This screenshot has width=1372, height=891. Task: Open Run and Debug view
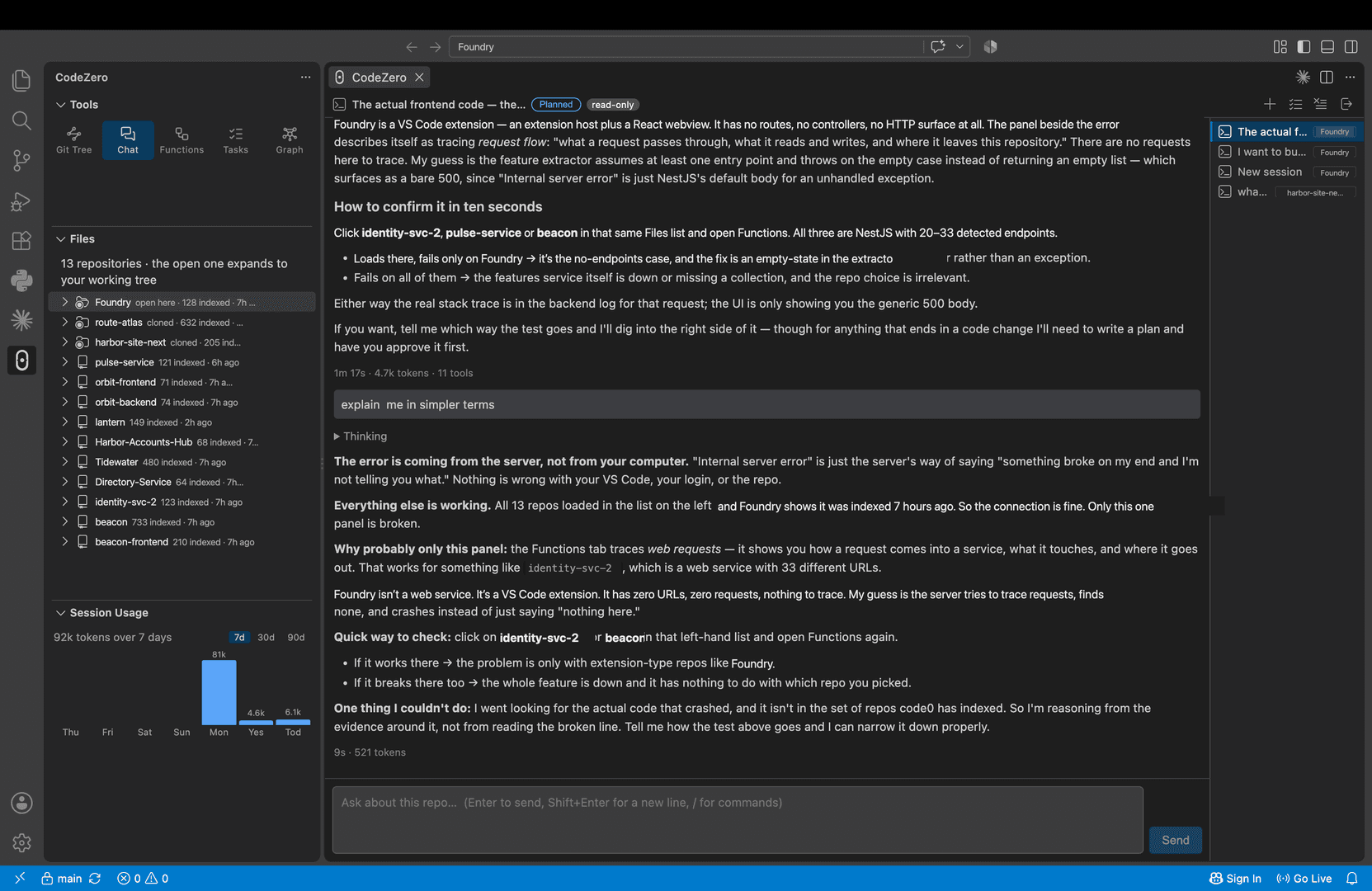coord(21,200)
